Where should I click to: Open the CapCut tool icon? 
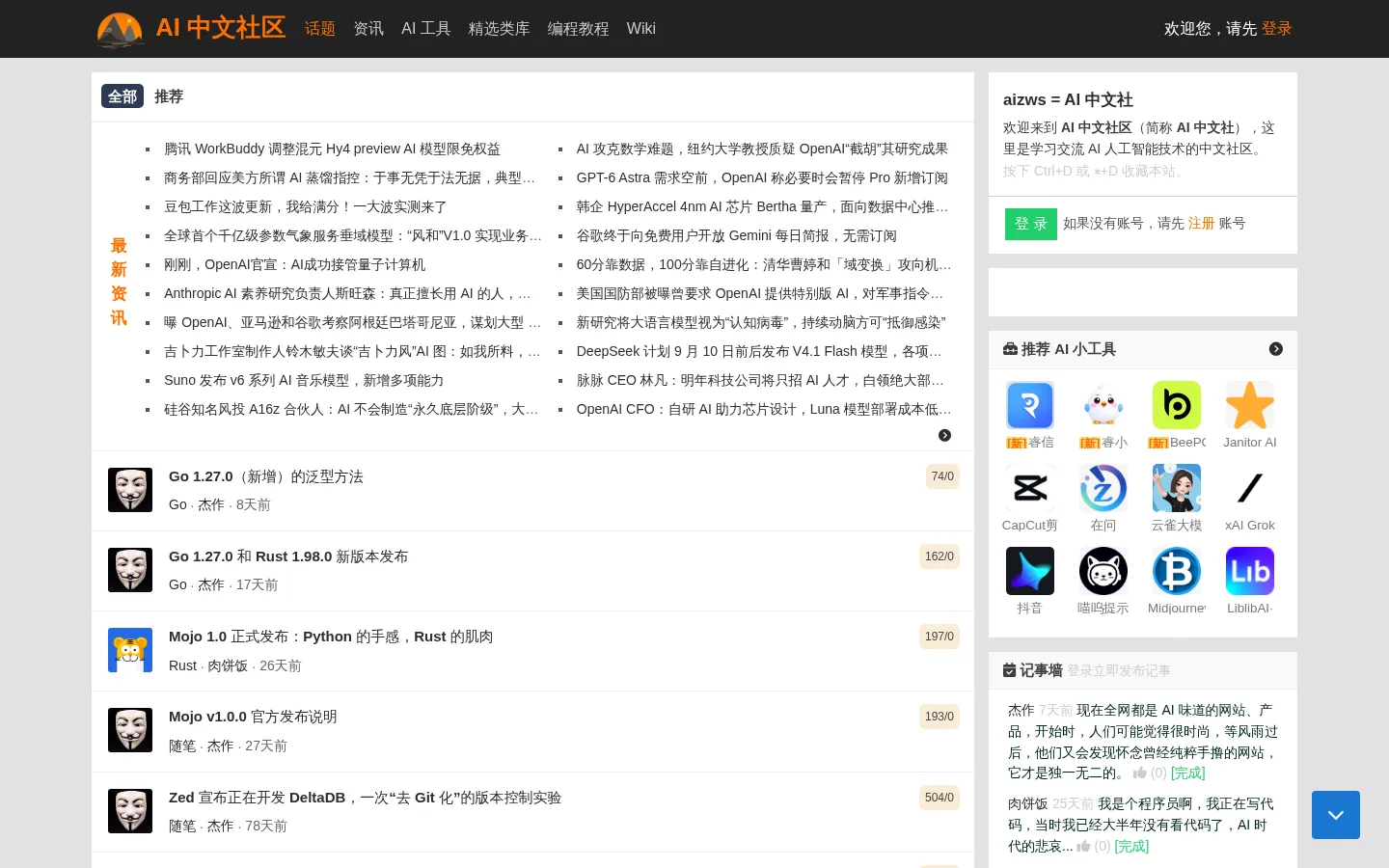pos(1030,488)
